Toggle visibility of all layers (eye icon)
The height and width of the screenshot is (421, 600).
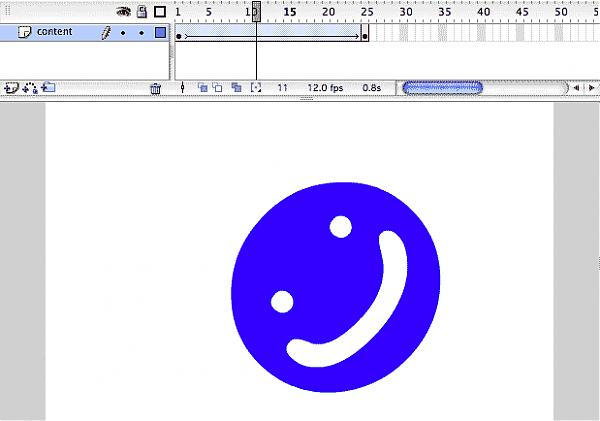pos(124,12)
